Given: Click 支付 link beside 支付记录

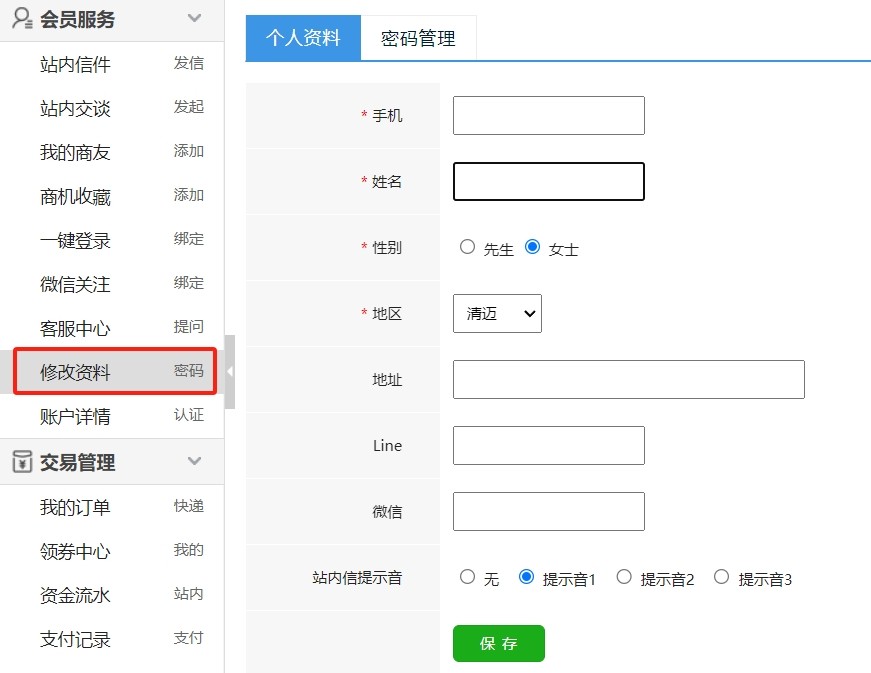Looking at the screenshot, I should 189,637.
